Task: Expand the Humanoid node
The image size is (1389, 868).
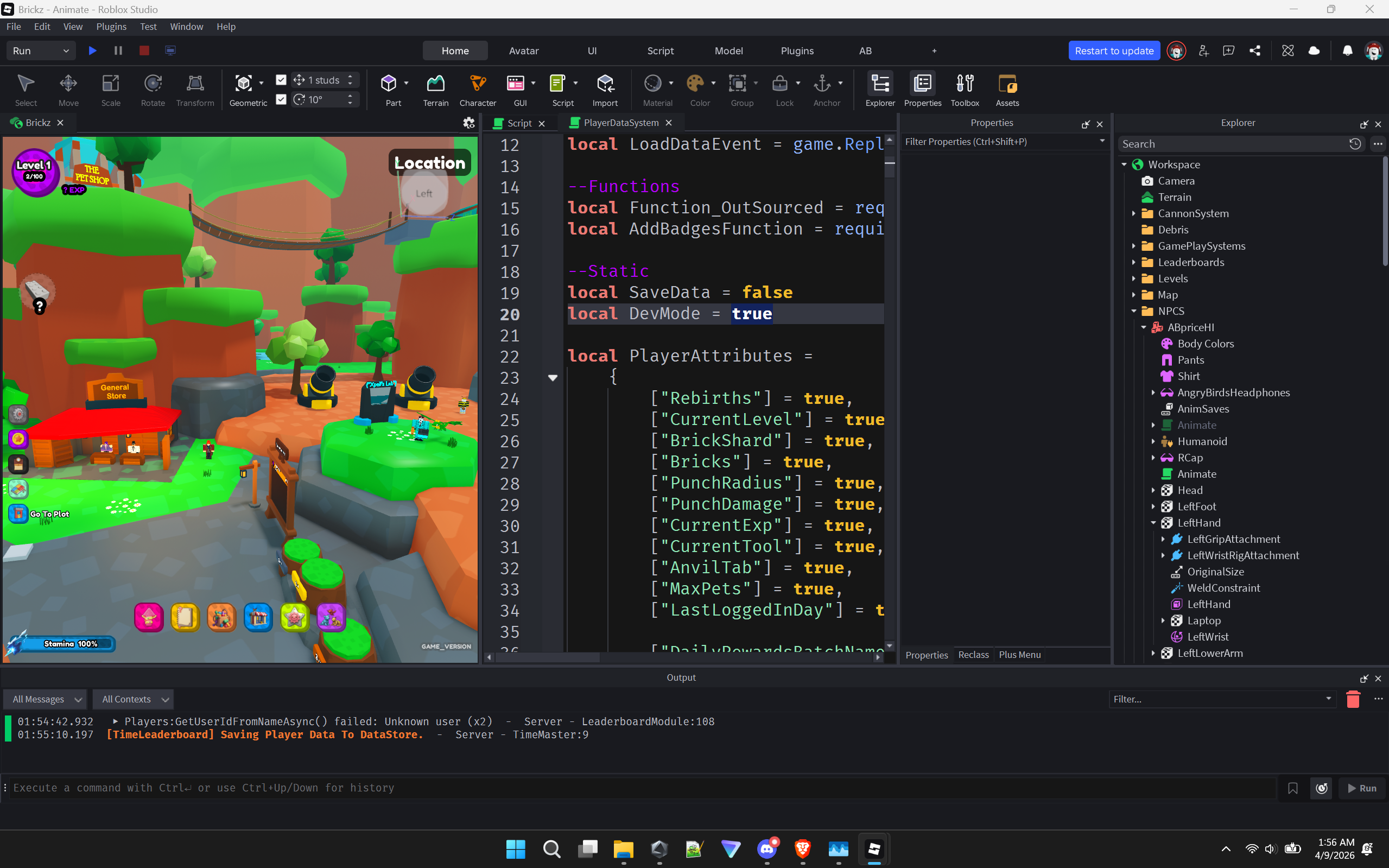Action: [1153, 441]
